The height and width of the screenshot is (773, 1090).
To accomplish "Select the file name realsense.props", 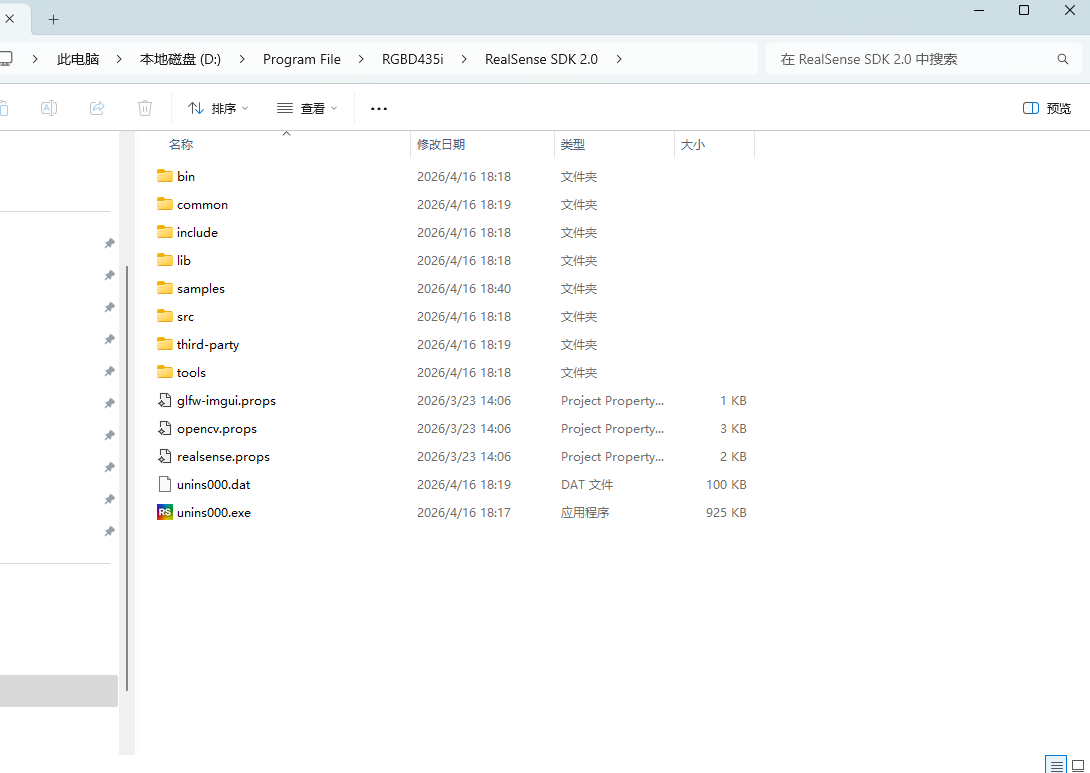I will 223,457.
